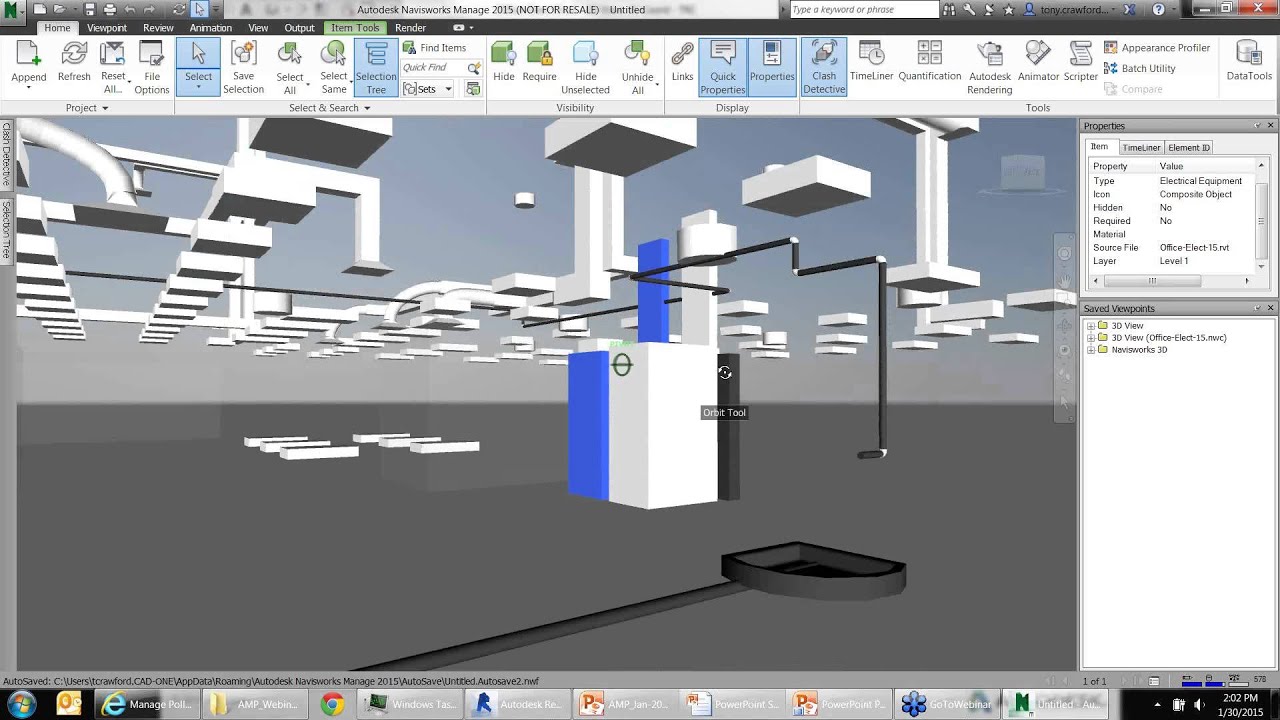Open Appearance Profiler

pyautogui.click(x=1157, y=47)
